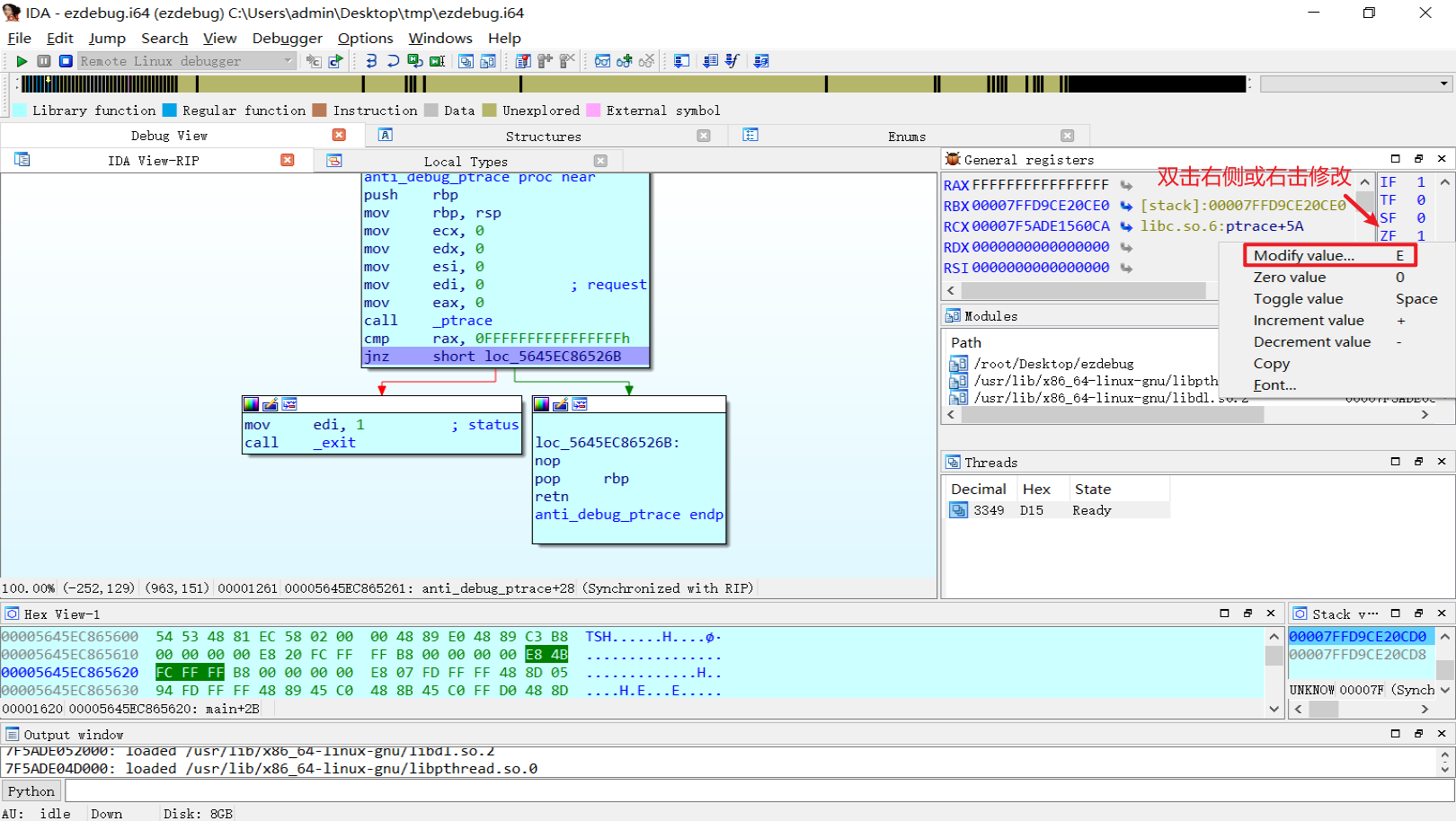Open the Remote Linux debugger dropdown
This screenshot has width=1456, height=821.
click(187, 61)
